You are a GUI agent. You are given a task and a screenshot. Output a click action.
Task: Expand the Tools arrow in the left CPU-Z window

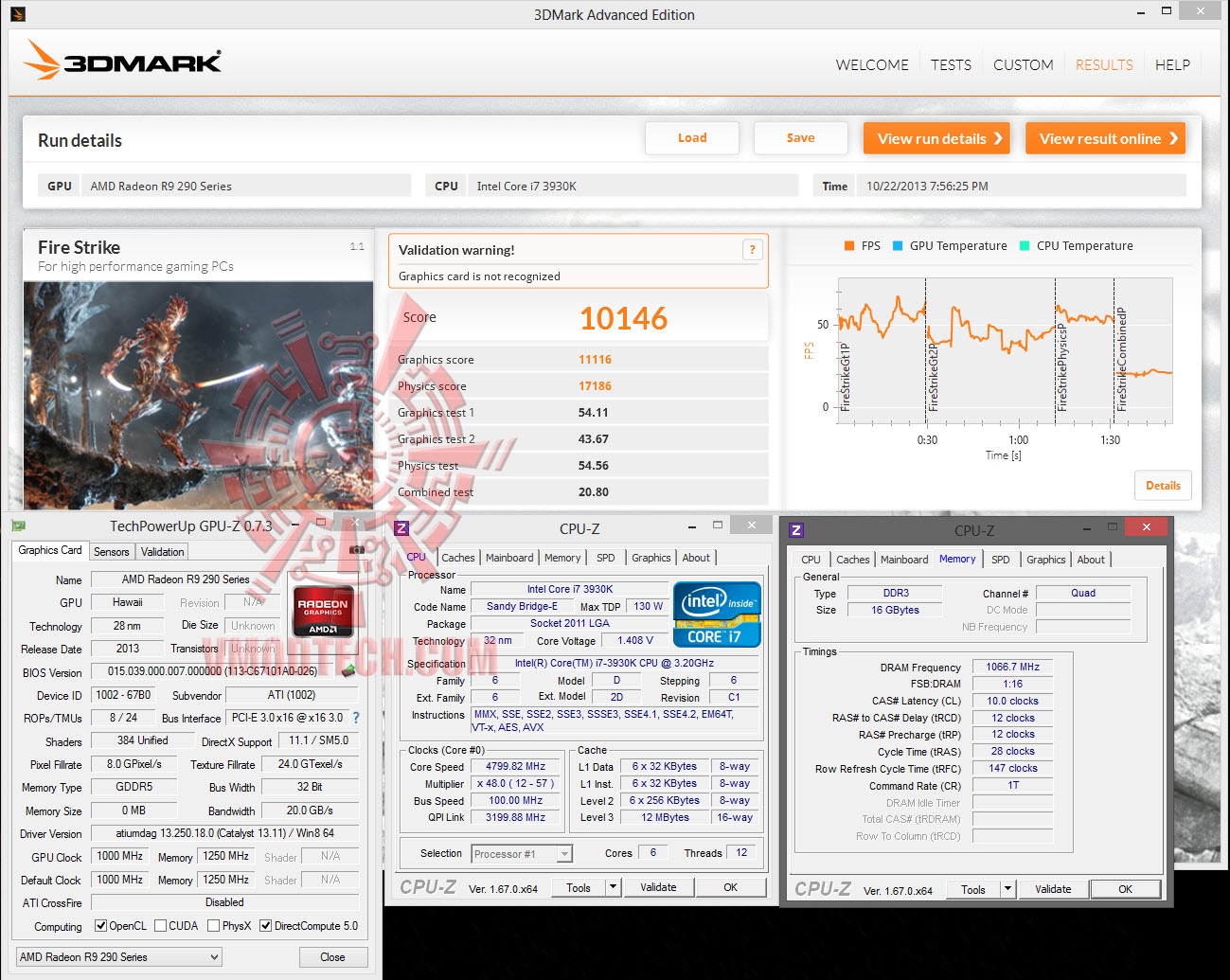pos(614,887)
